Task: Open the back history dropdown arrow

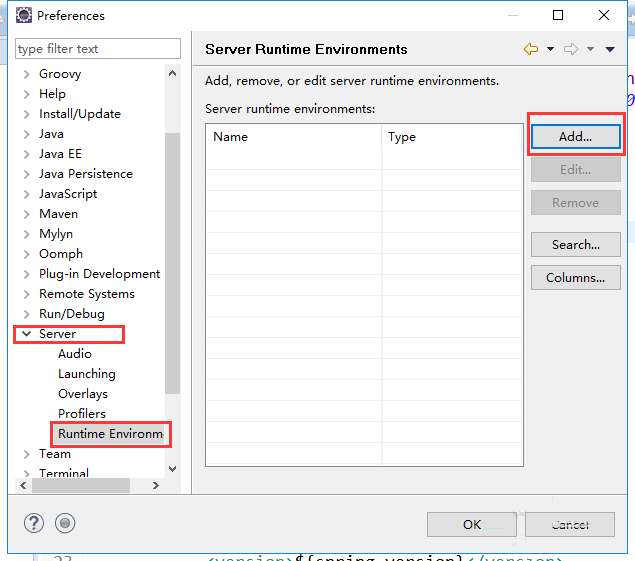Action: (x=550, y=49)
